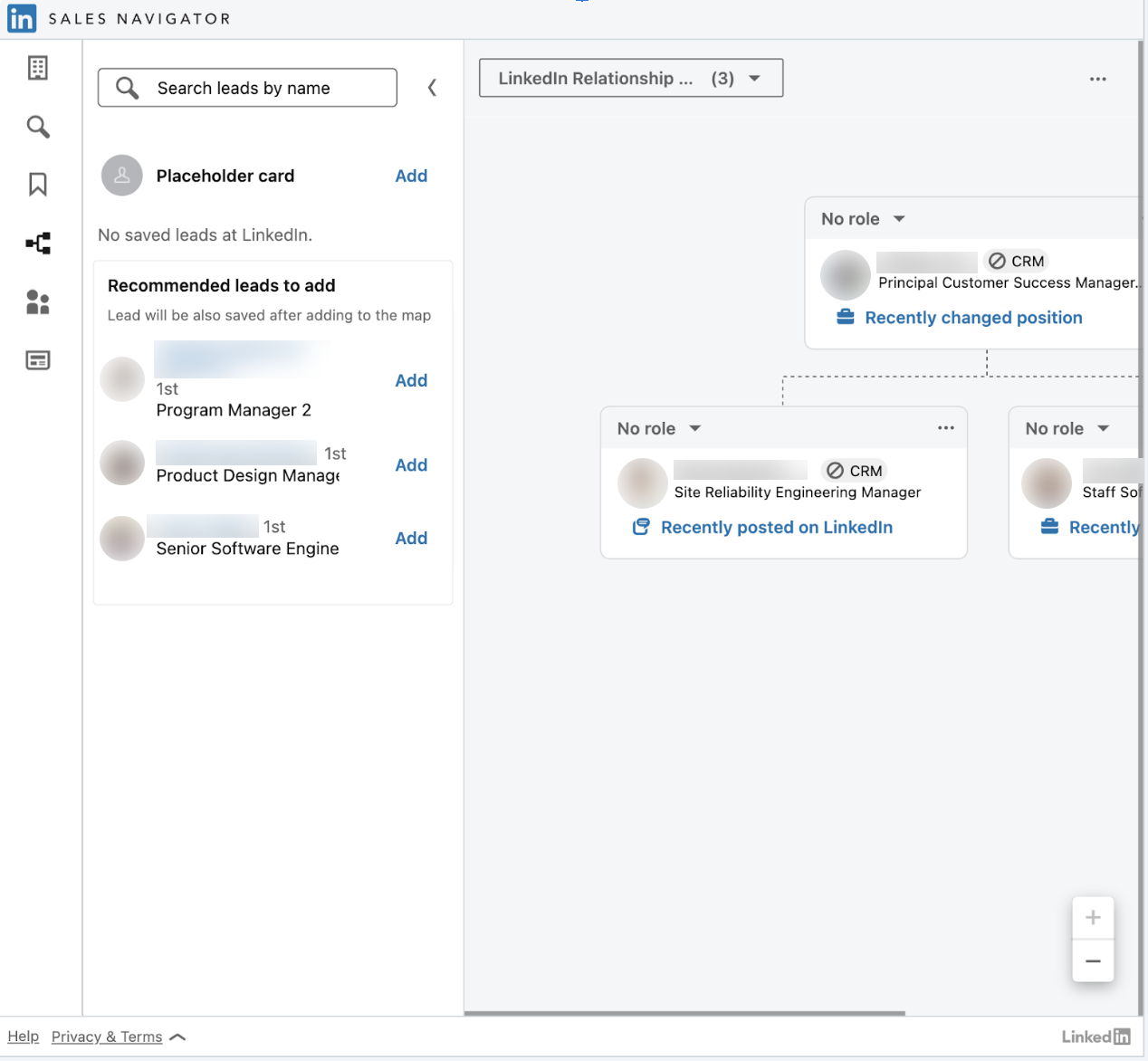Click the CRM badge on the Site Reliability Engineering Manager card
Screen dimensions: 1148x1061
[x=854, y=471]
